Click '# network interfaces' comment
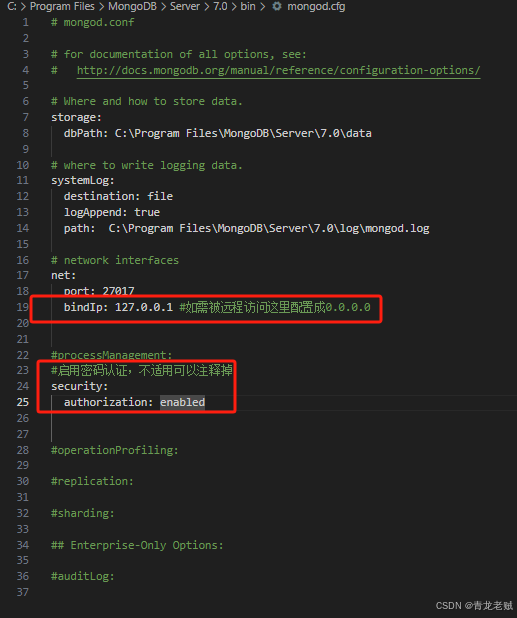Image resolution: width=517 pixels, height=618 pixels. 115,260
